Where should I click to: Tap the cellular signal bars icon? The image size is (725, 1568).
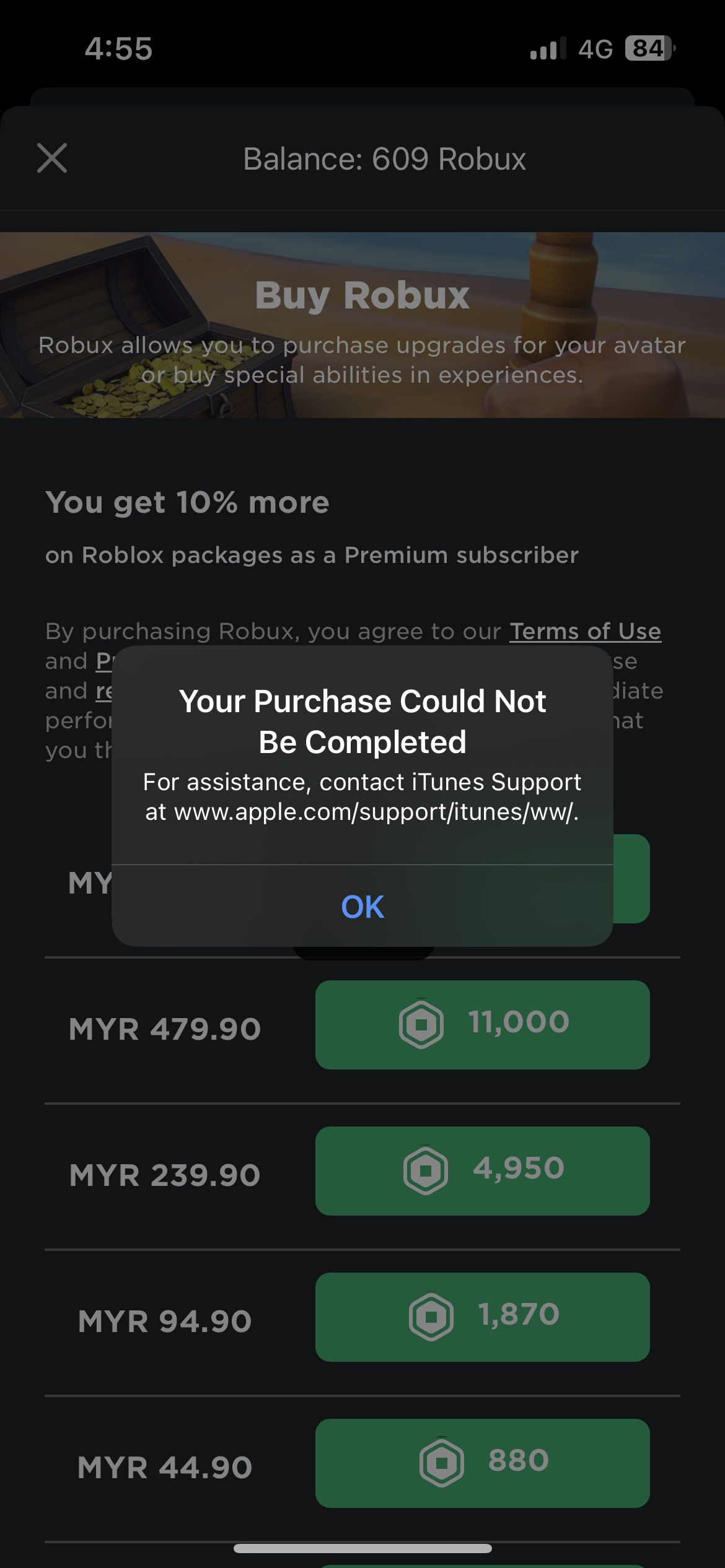(548, 48)
